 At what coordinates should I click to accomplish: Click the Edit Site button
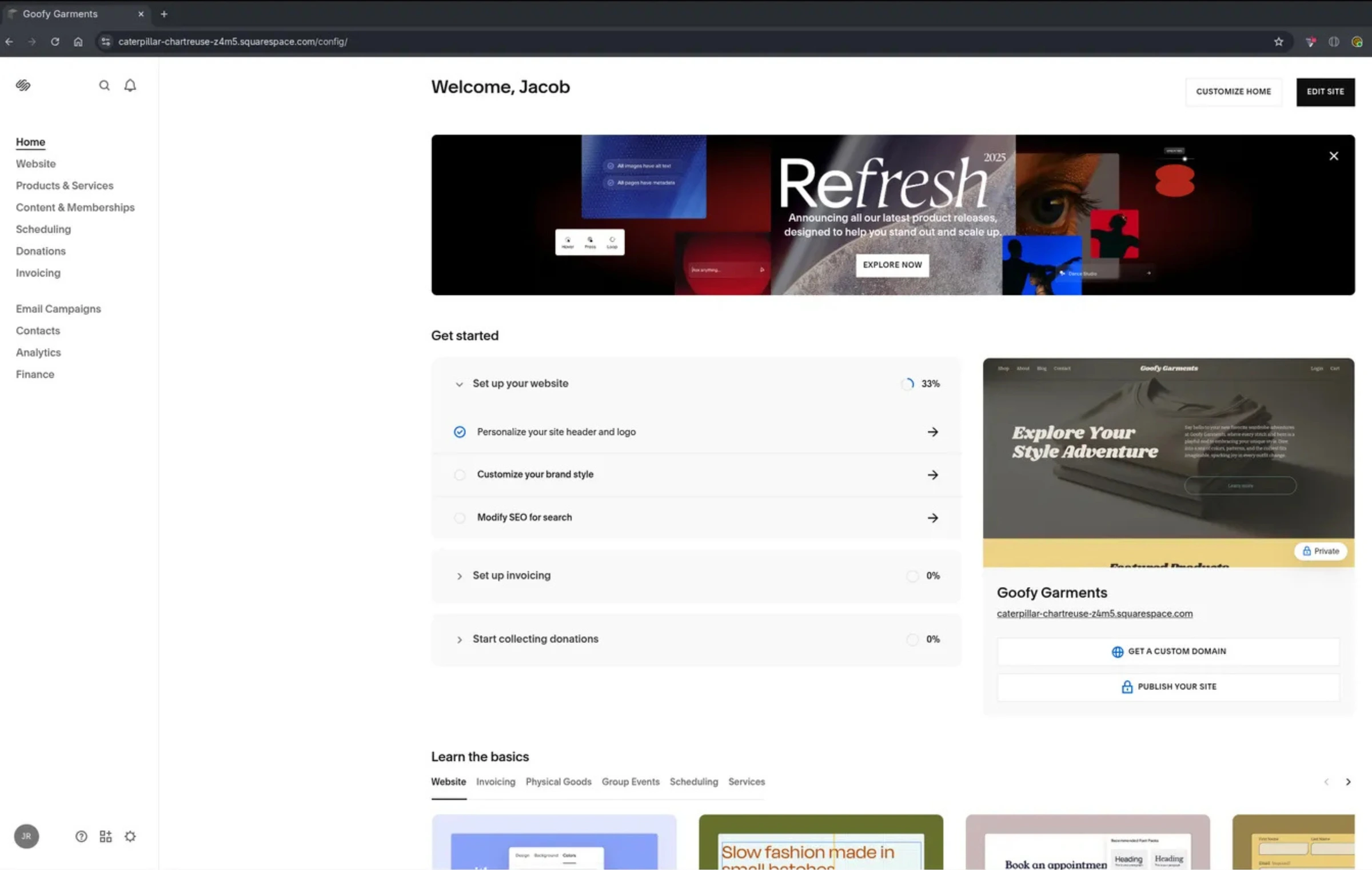tap(1325, 91)
